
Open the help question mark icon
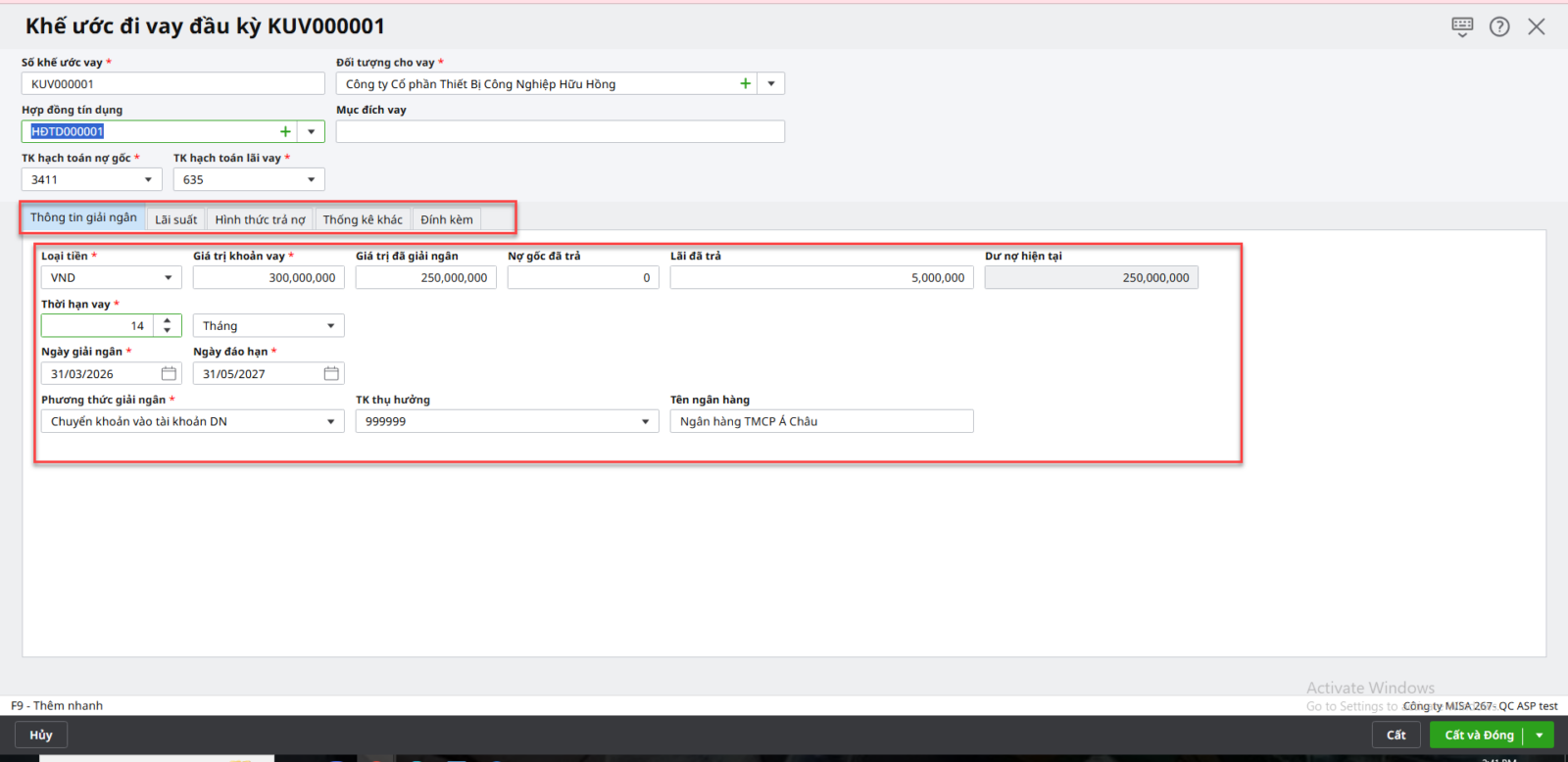pyautogui.click(x=1499, y=26)
